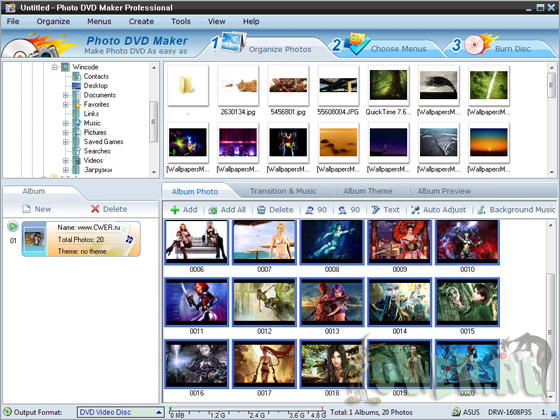Play album 01 with green play icon
The image size is (560, 420).
[12, 226]
